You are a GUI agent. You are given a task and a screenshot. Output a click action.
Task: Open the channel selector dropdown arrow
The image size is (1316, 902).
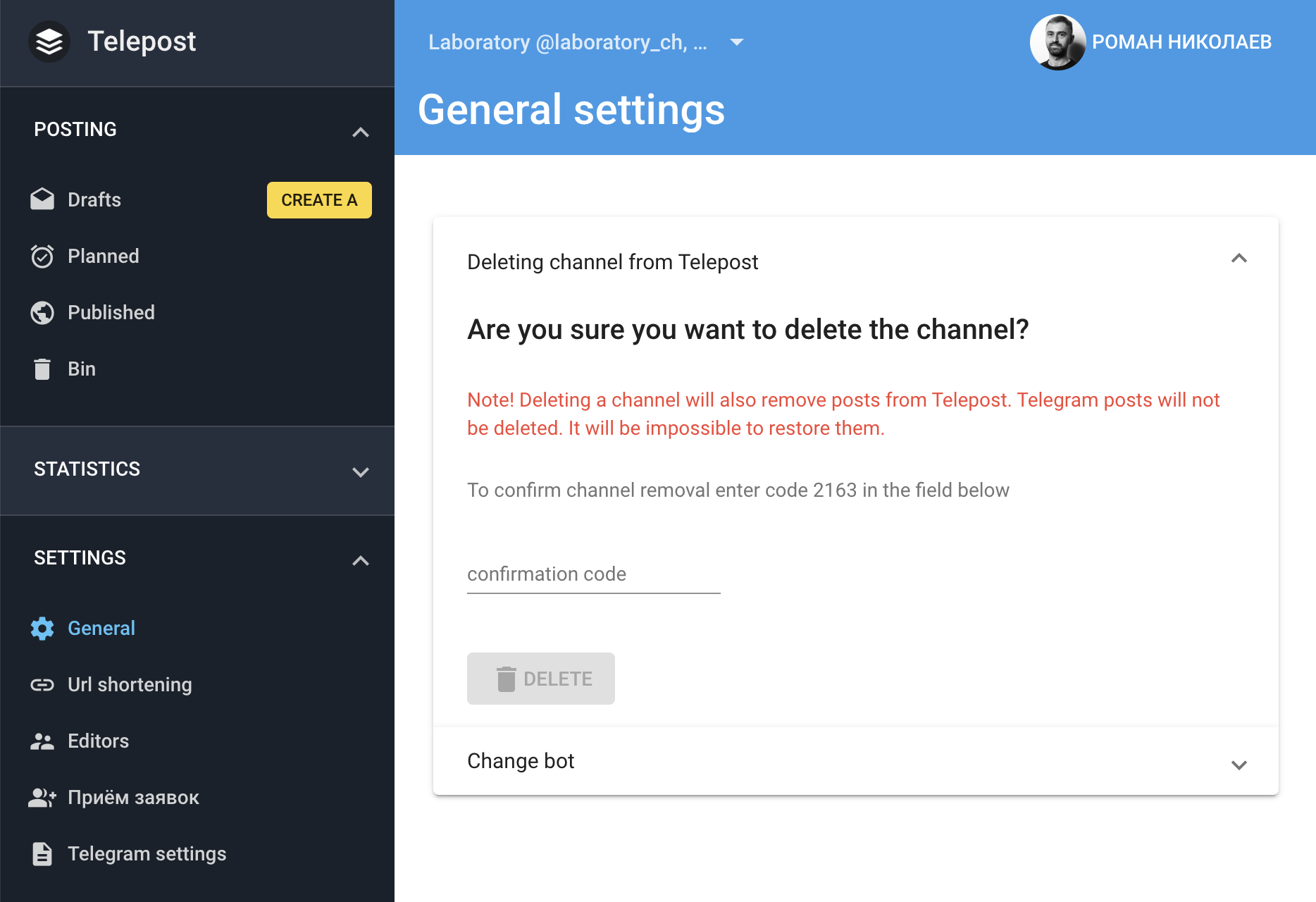737,42
